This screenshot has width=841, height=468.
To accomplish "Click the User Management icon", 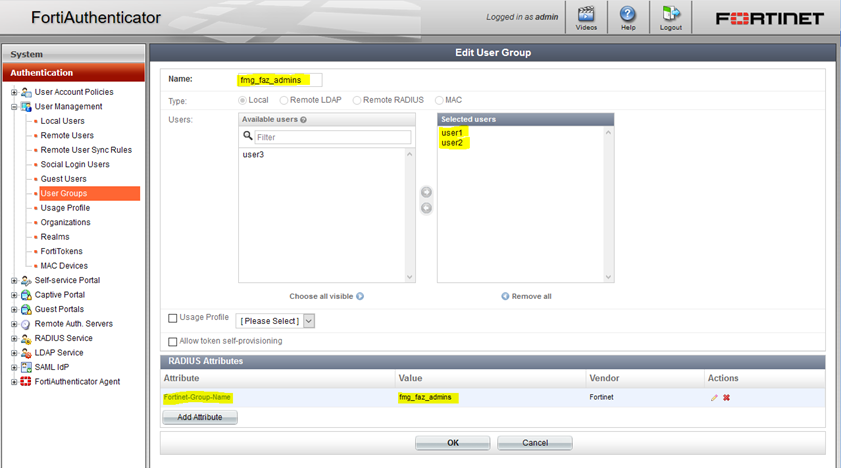I will click(x=26, y=107).
